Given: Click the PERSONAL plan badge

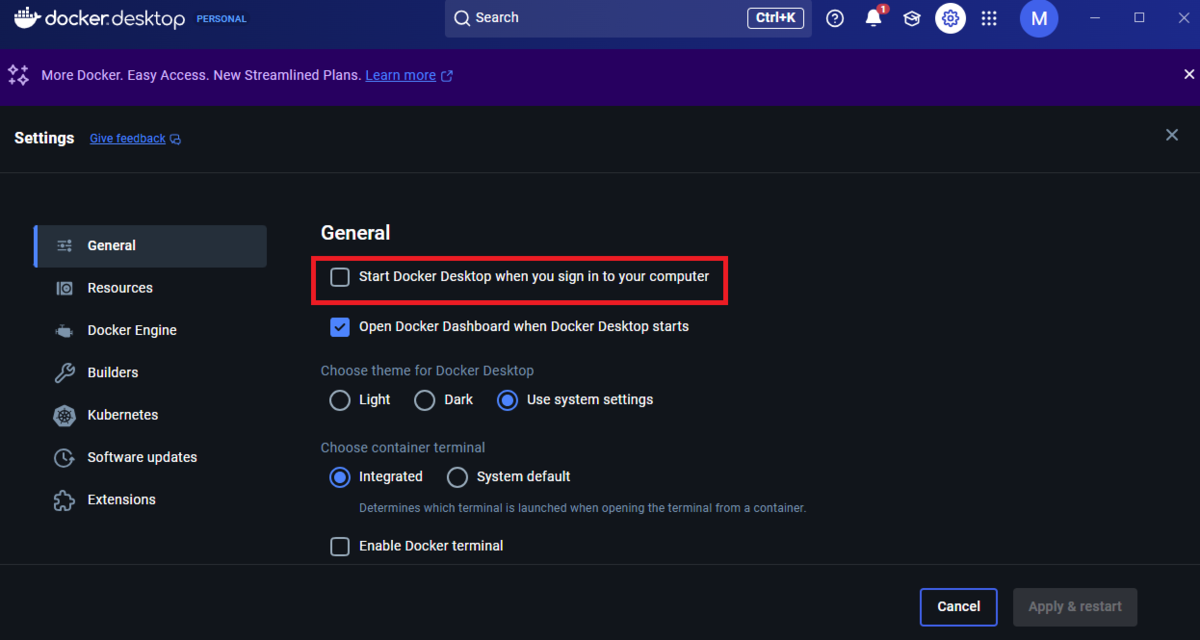Looking at the screenshot, I should tap(222, 19).
